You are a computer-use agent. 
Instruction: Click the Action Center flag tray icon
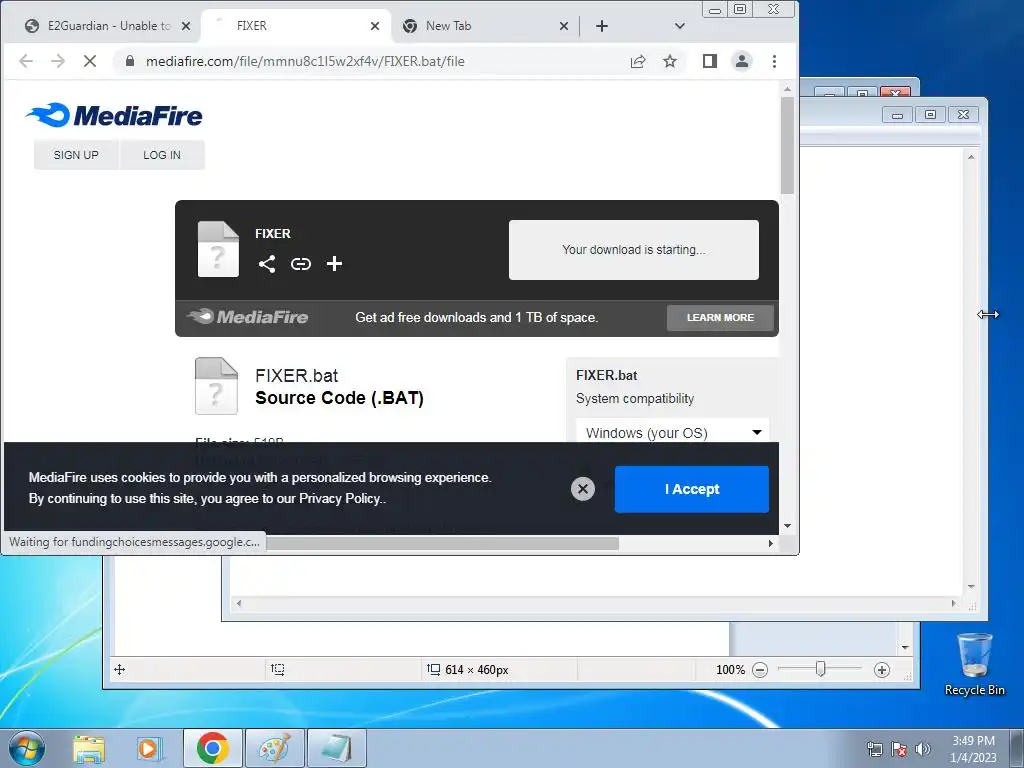point(899,749)
